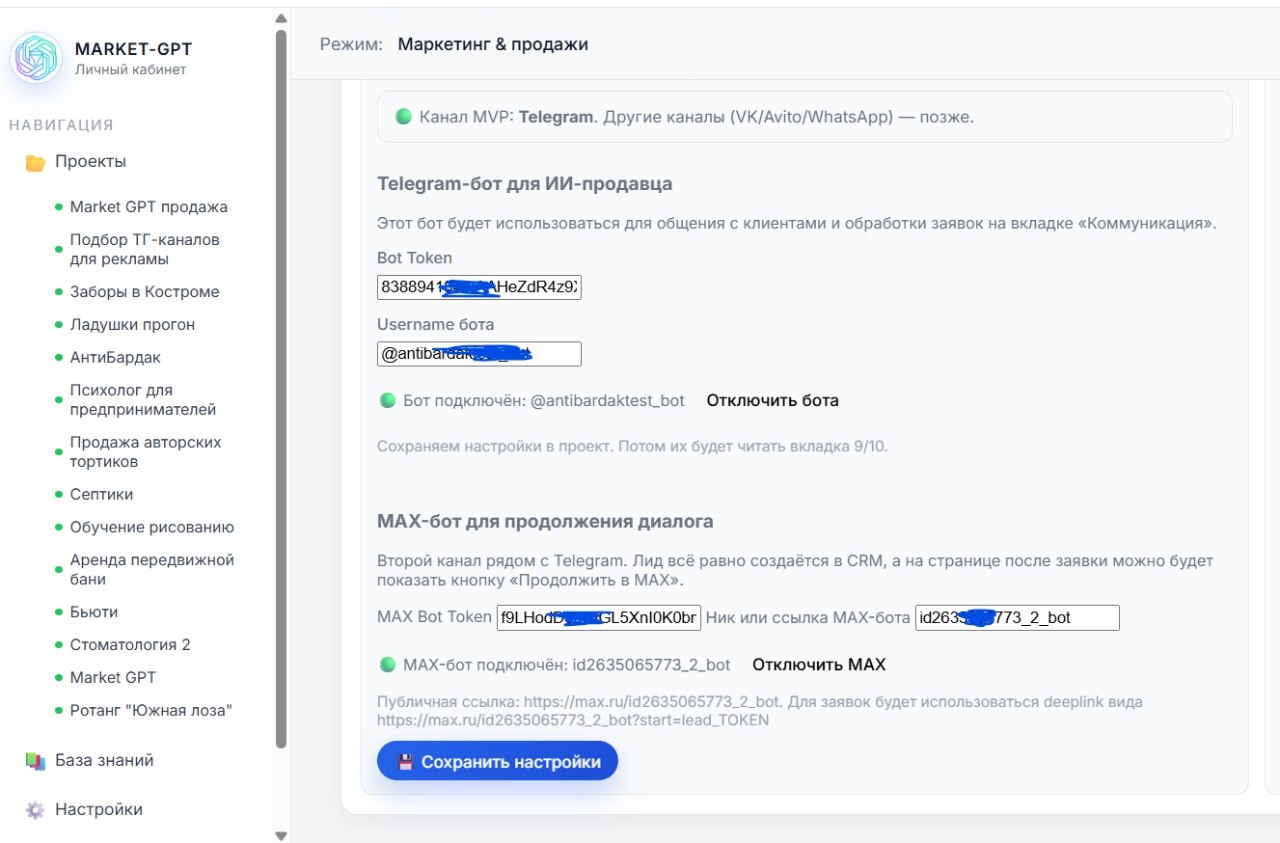Click the Режим: label
The image size is (1280, 843).
[351, 44]
